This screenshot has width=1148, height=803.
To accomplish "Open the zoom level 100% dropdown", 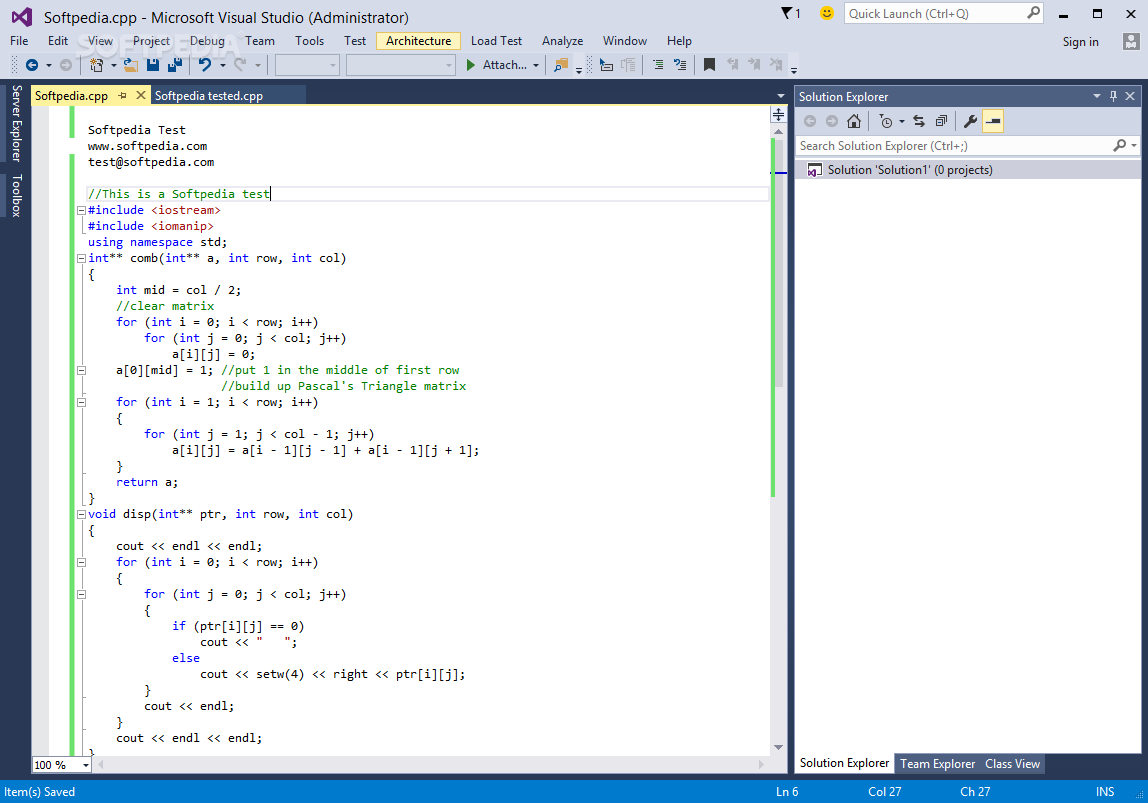I will pos(85,765).
